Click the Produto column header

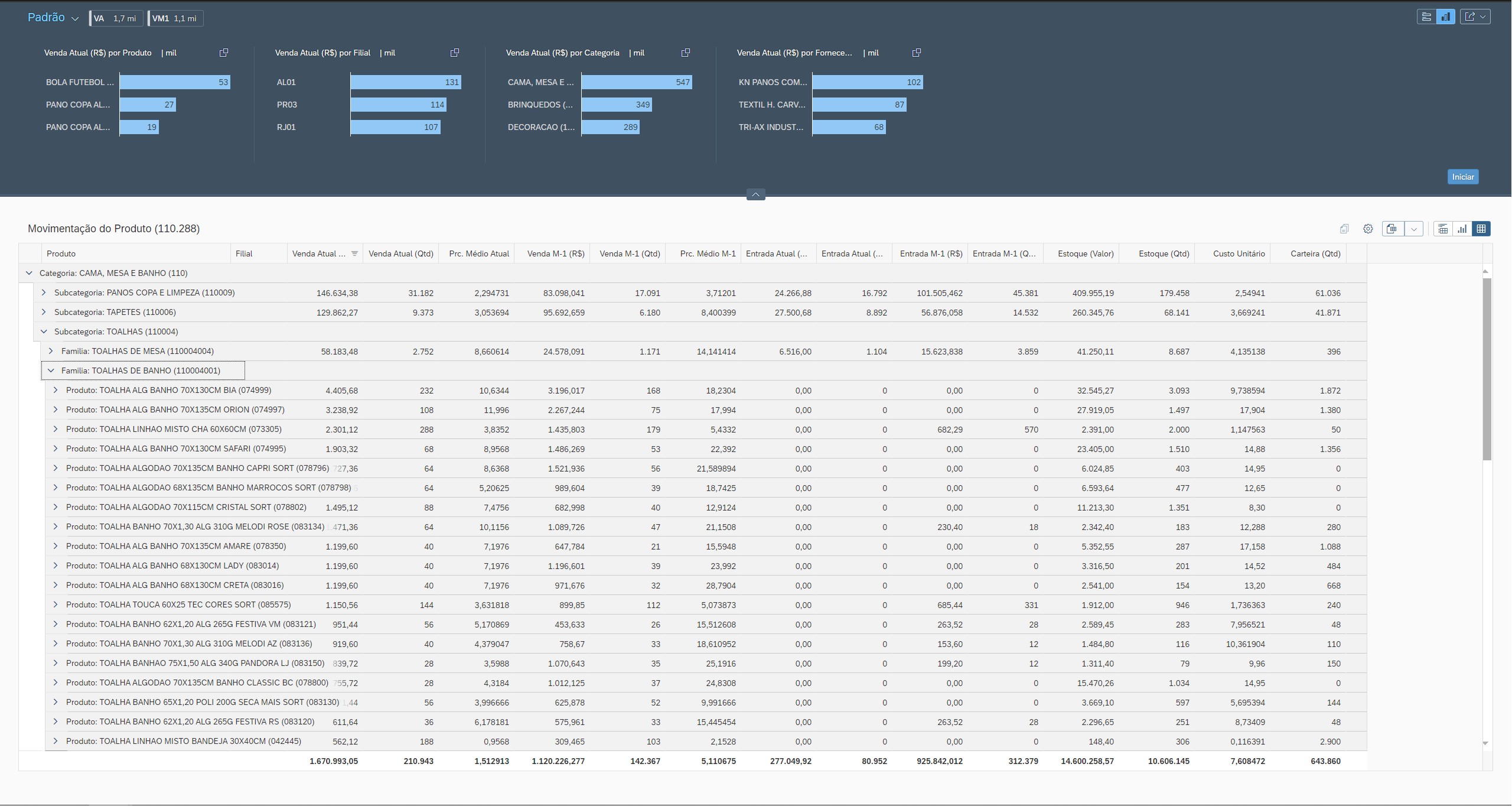click(136, 253)
